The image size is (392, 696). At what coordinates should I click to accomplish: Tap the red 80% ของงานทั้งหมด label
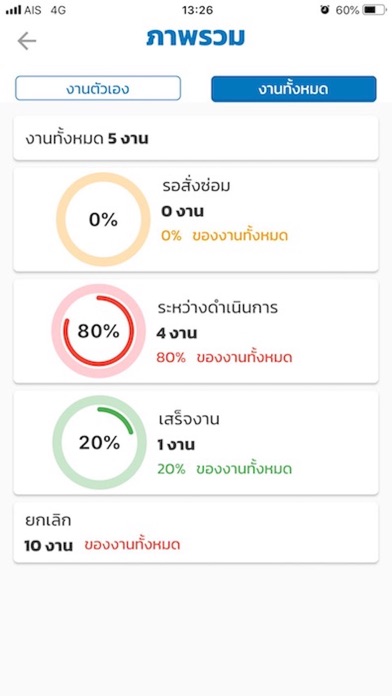pyautogui.click(x=224, y=357)
